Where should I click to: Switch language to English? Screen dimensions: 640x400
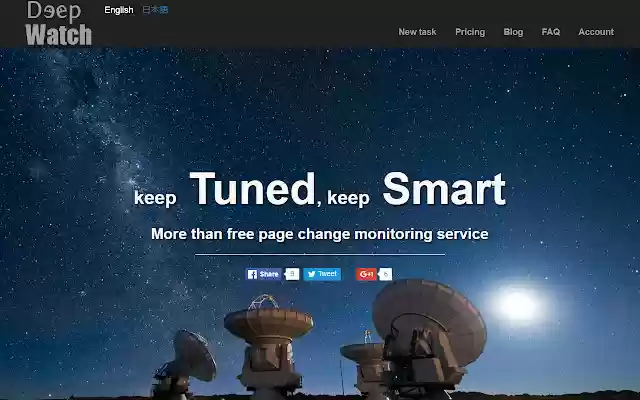click(119, 10)
